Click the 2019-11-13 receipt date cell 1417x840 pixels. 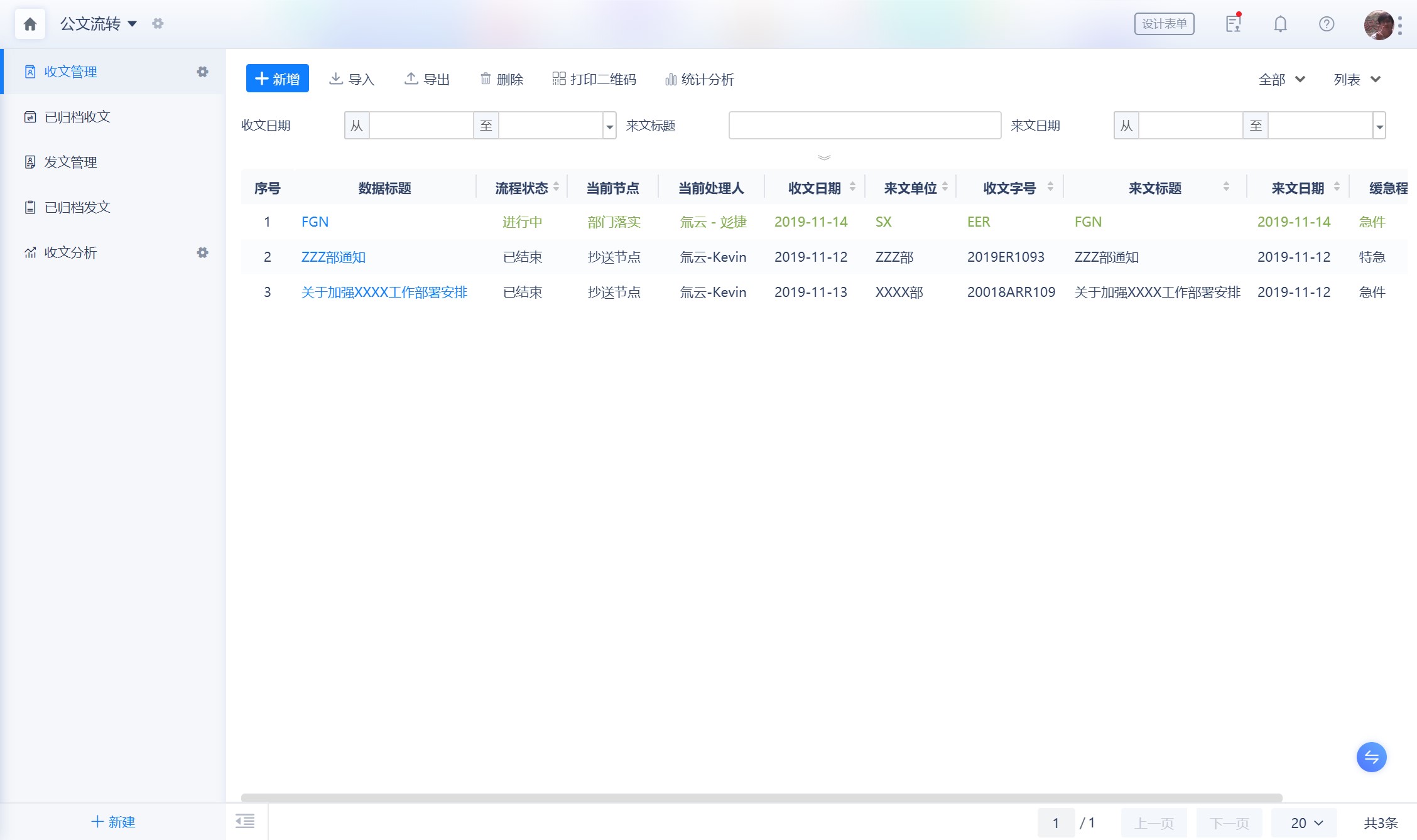click(811, 292)
